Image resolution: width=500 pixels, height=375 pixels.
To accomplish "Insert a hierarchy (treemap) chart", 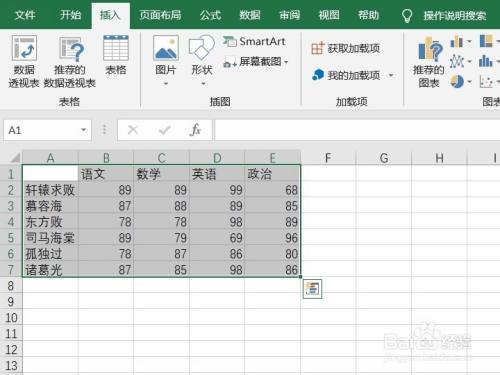I will tap(486, 41).
